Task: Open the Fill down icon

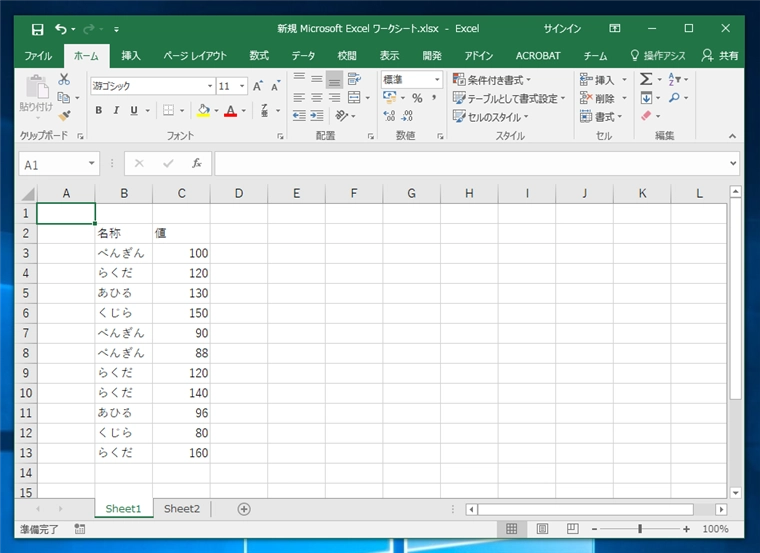Action: tap(646, 97)
